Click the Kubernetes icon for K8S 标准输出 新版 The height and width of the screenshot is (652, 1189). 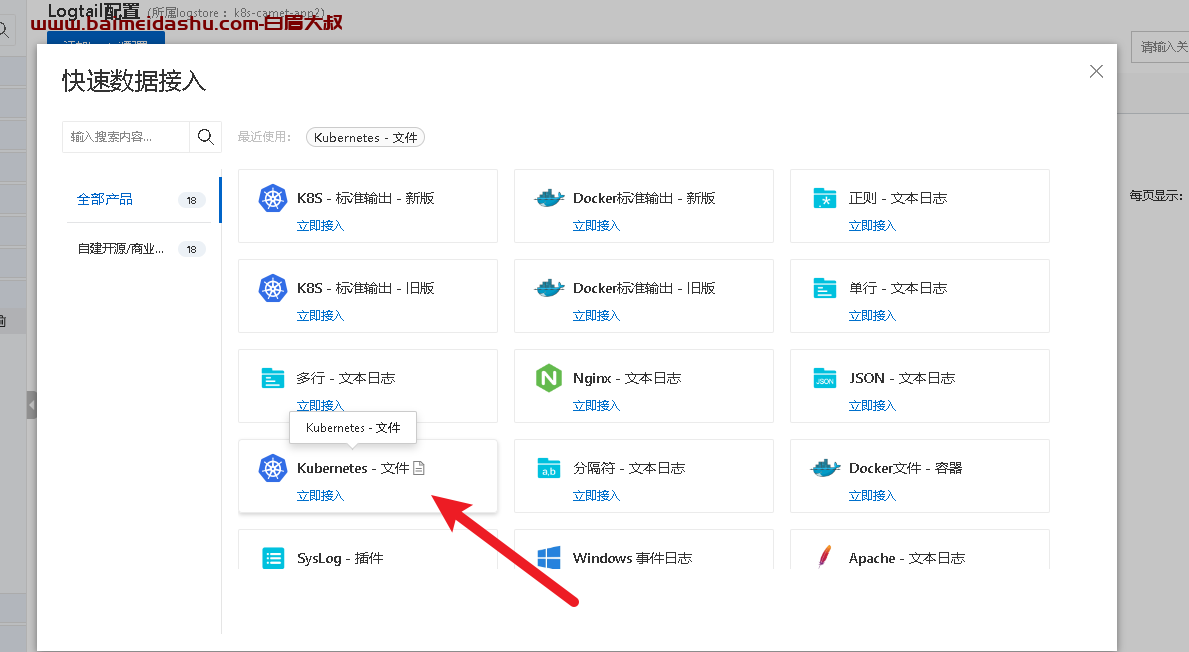click(272, 198)
